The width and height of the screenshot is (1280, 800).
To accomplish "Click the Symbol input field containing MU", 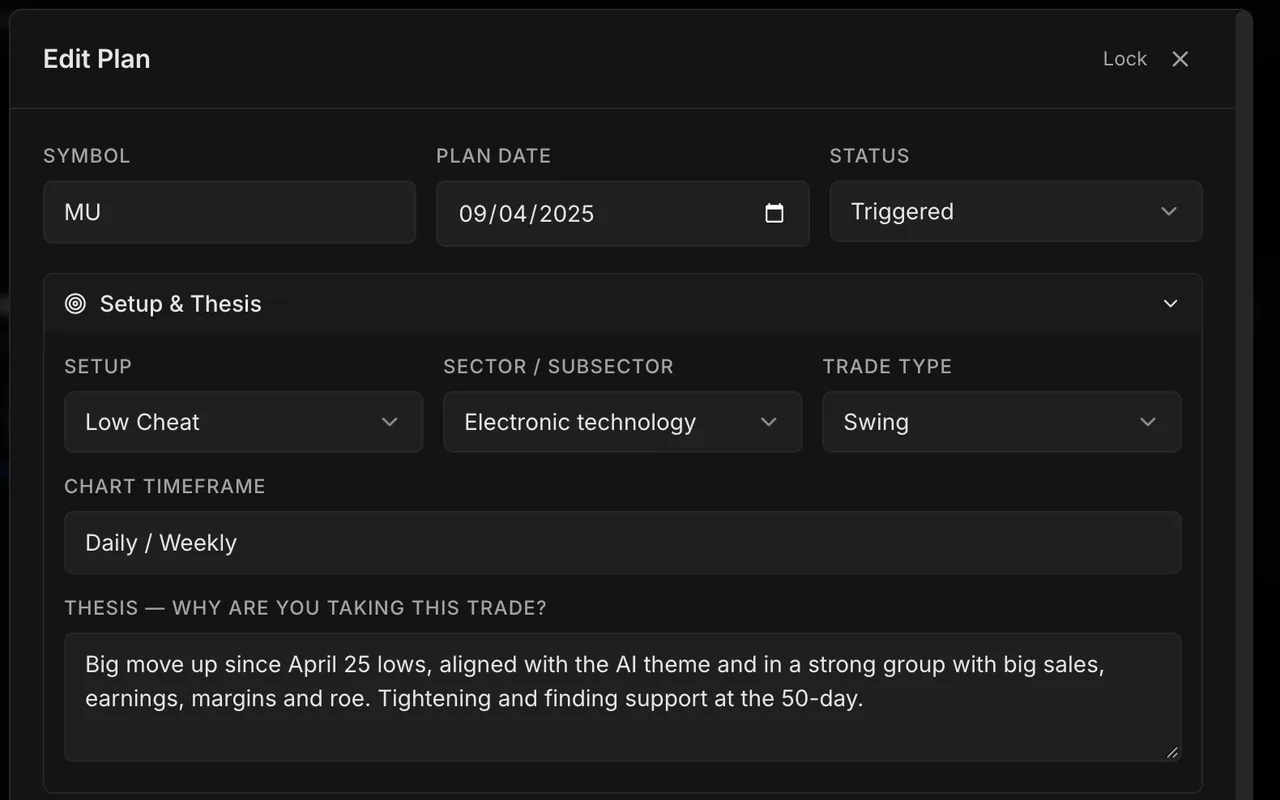I will [x=229, y=212].
